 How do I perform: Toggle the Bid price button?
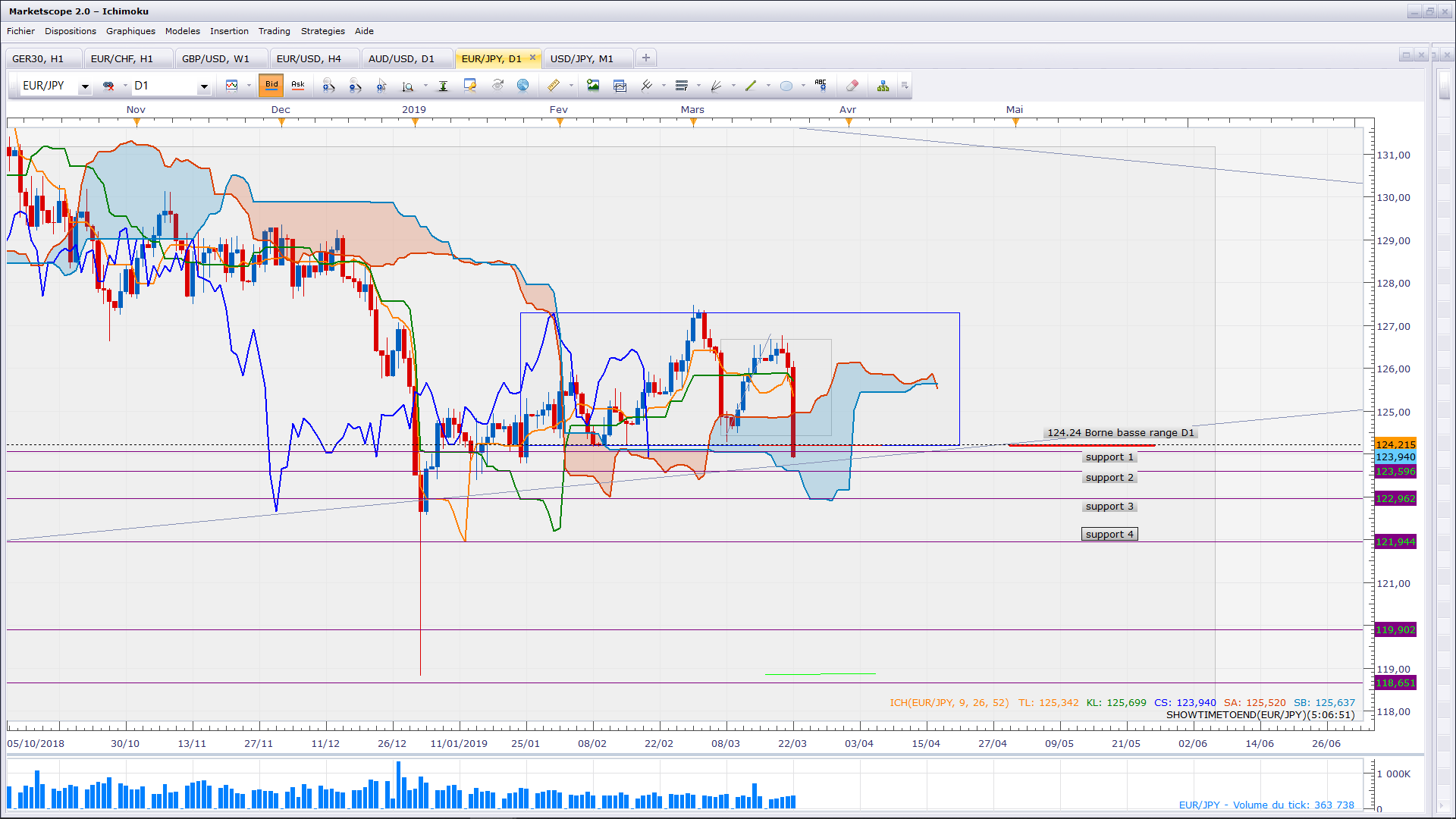pyautogui.click(x=271, y=85)
